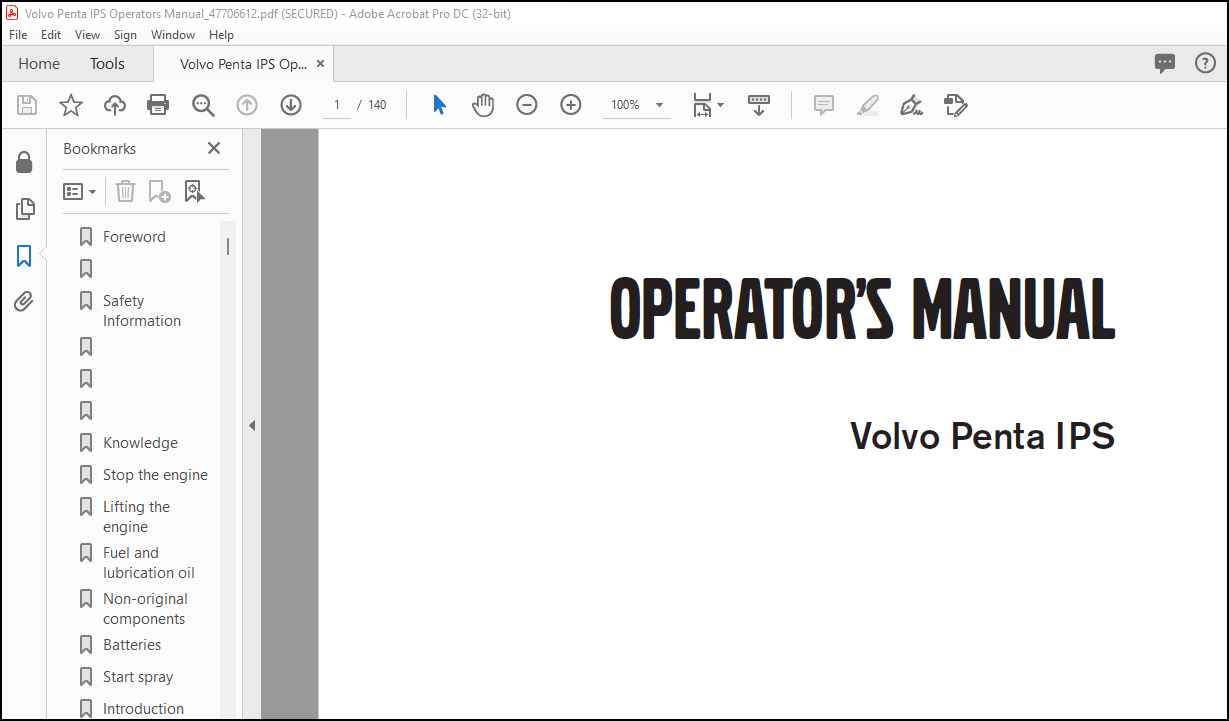The image size is (1229, 721).
Task: Show security settings lock icon
Action: coord(24,163)
